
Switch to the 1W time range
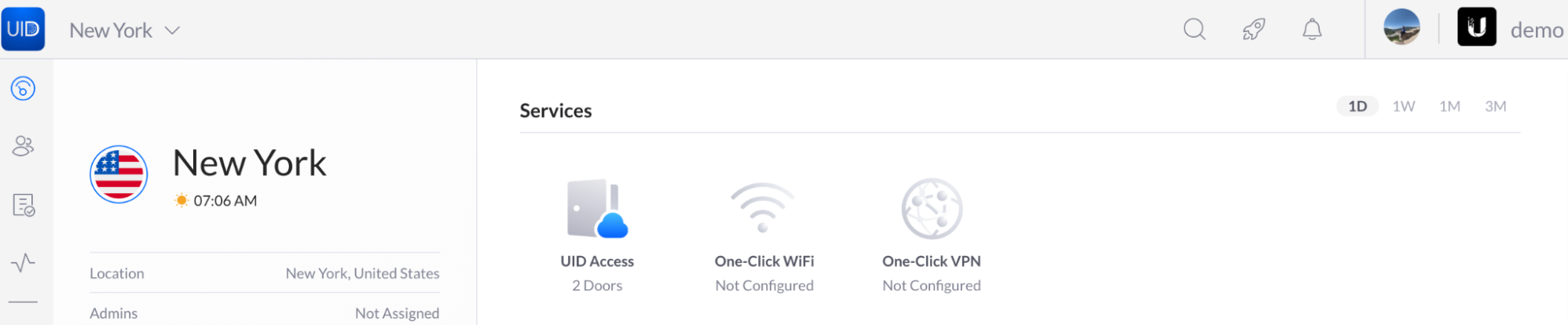click(x=1403, y=106)
